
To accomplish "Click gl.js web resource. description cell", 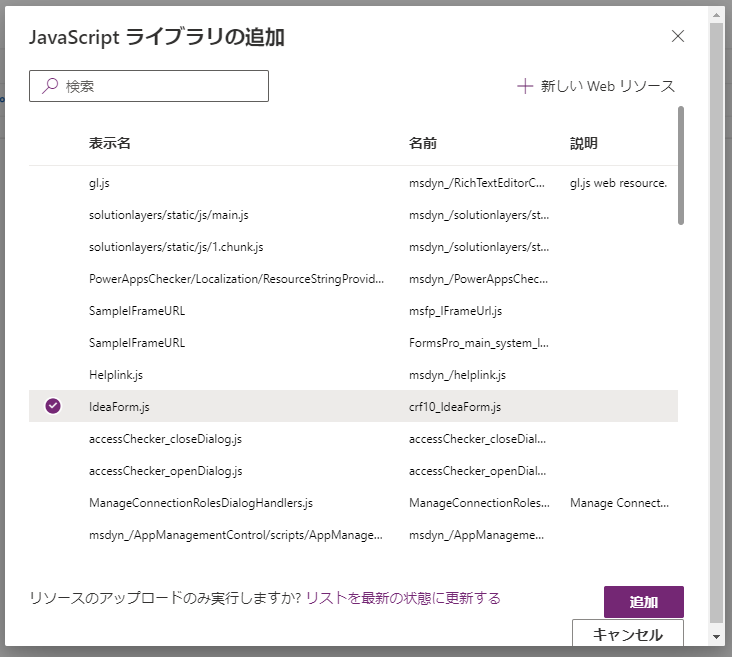I will [x=618, y=183].
